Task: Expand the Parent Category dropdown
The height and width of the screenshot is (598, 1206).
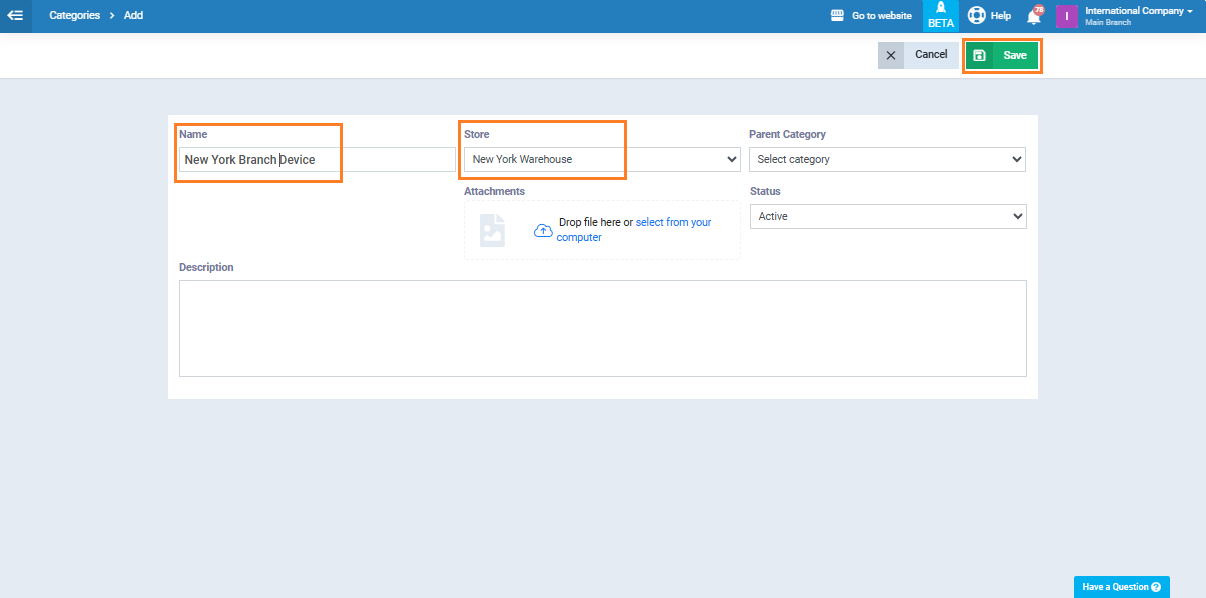Action: point(887,159)
